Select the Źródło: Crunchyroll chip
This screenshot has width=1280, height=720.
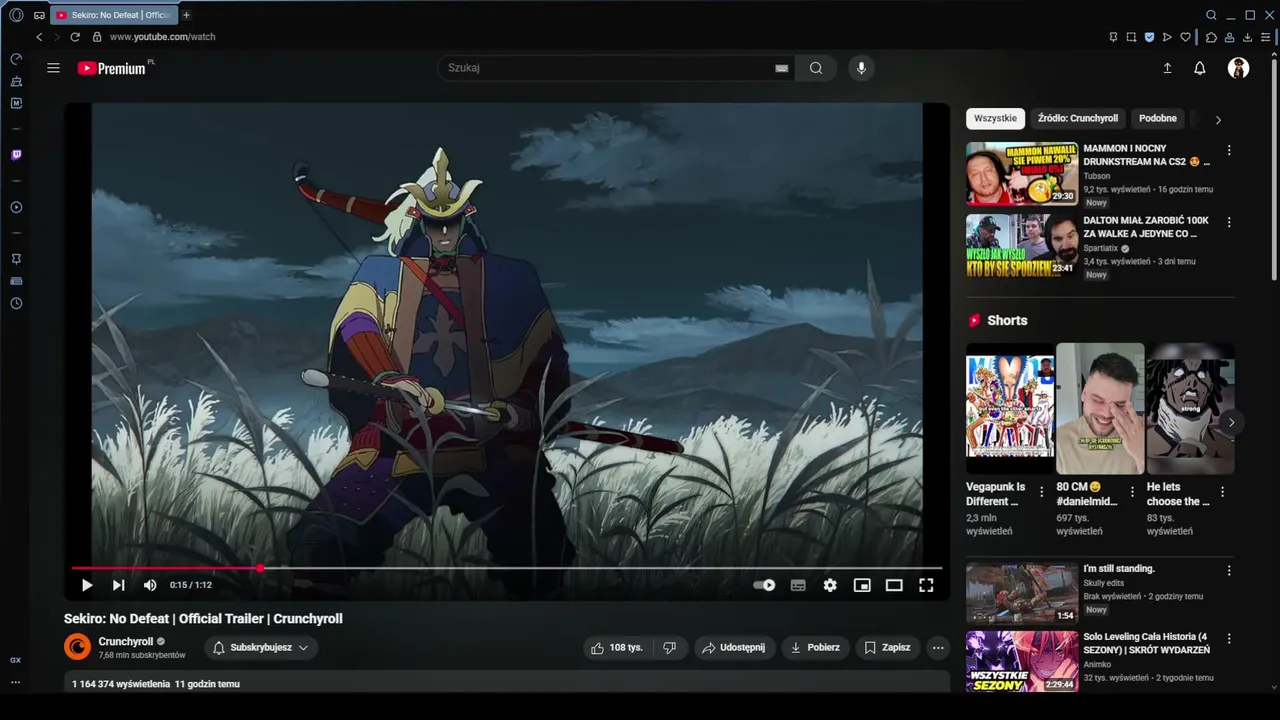[1078, 118]
